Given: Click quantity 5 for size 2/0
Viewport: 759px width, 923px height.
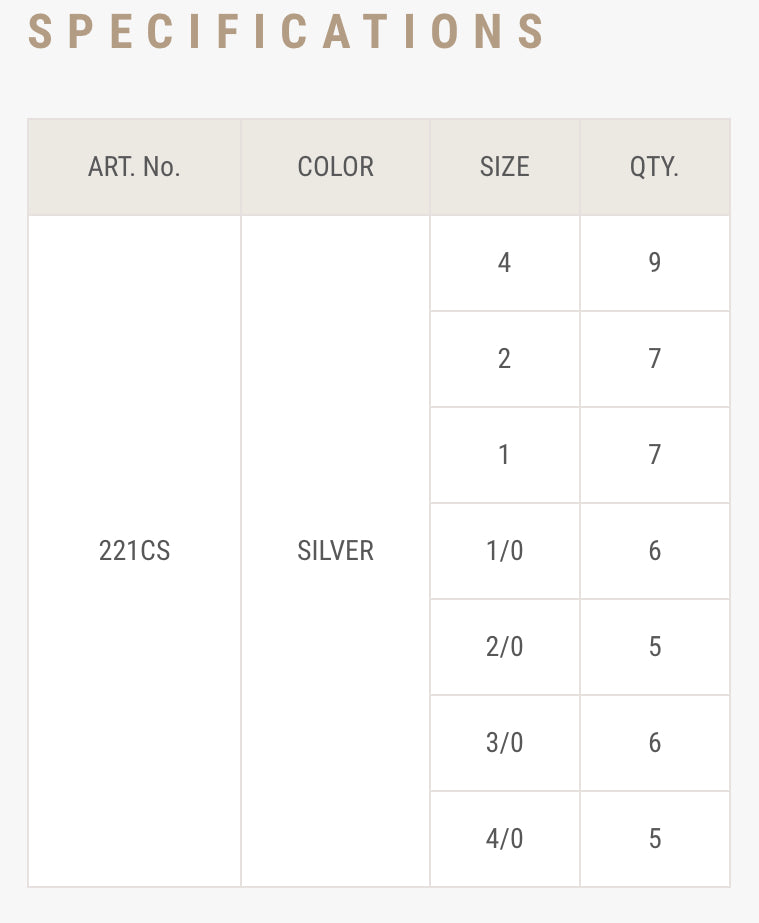Looking at the screenshot, I should click(654, 647).
